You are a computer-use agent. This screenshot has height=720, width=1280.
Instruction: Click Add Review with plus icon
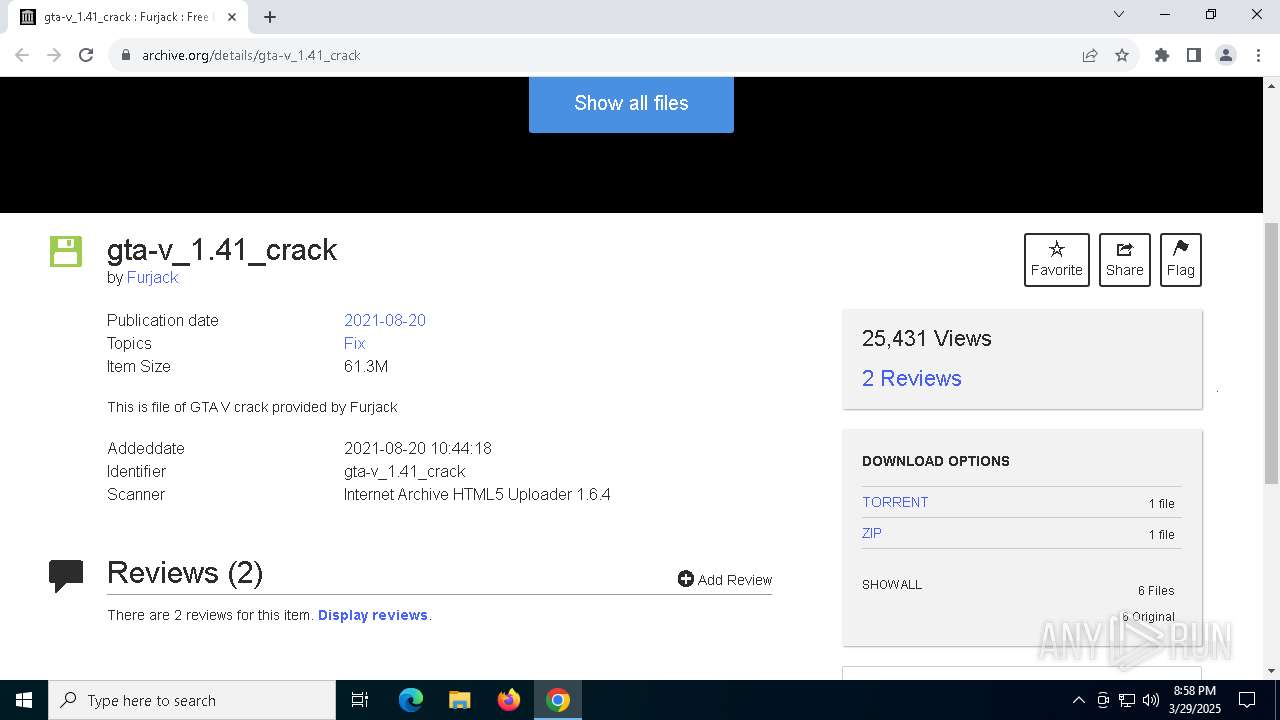[x=725, y=579]
